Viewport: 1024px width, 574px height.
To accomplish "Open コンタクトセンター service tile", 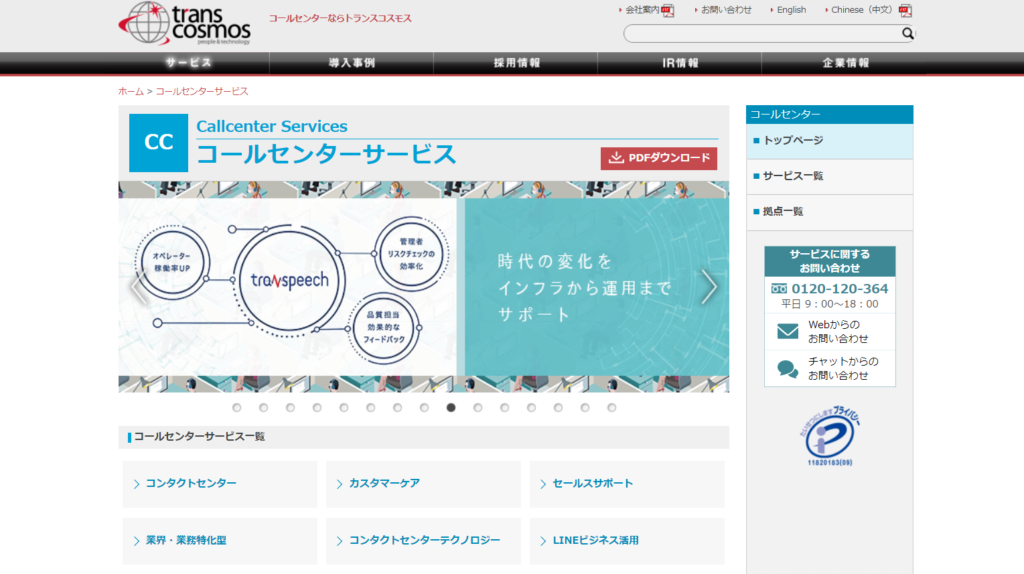I will click(220, 484).
